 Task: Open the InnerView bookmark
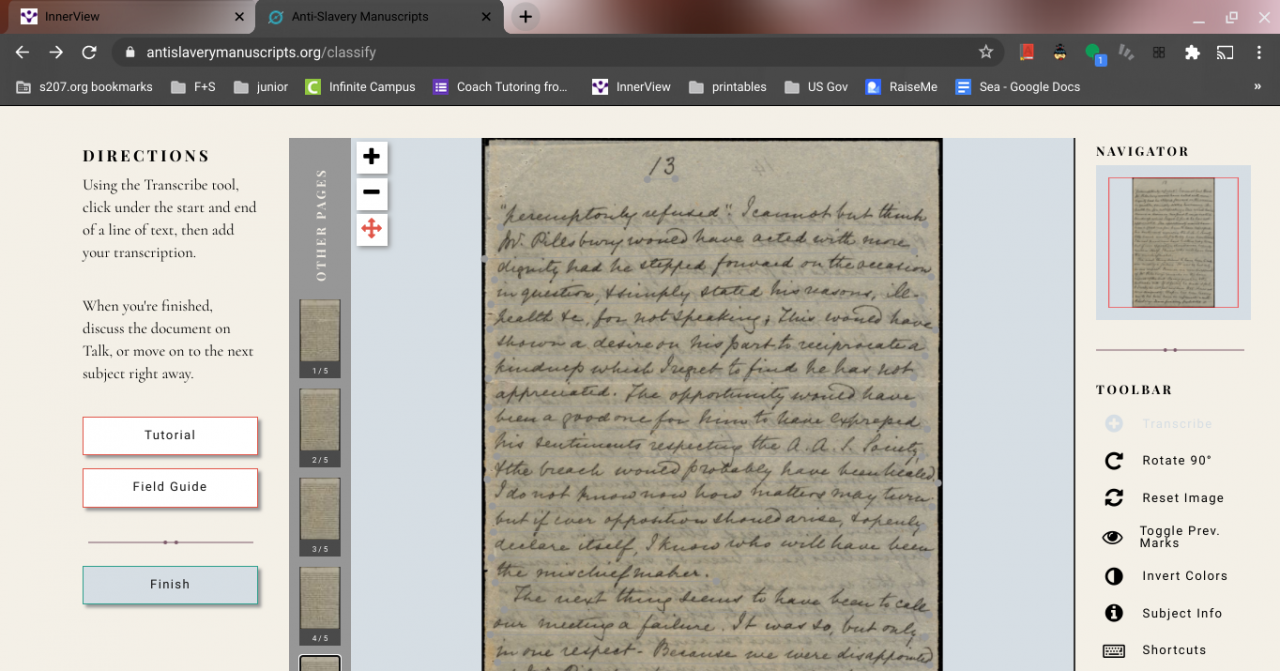[x=631, y=87]
